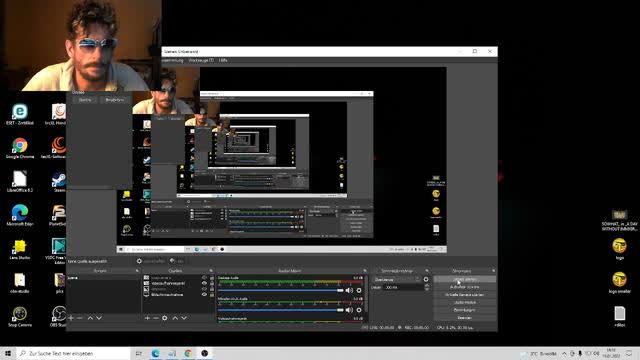The width and height of the screenshot is (640, 360).
Task: Open the scene transition settings gear
Action: pyautogui.click(x=426, y=280)
